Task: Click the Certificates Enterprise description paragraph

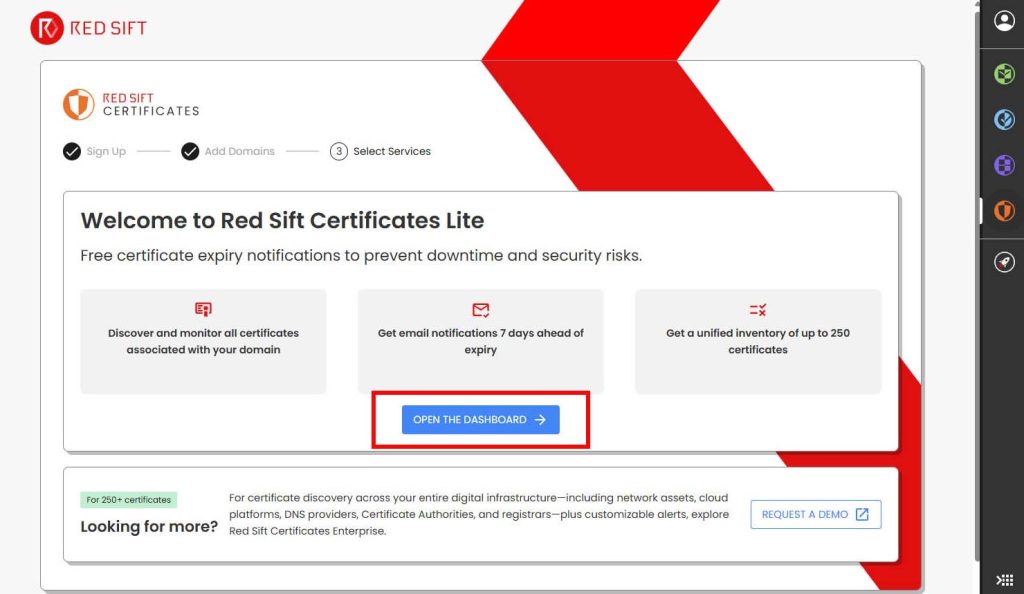Action: pos(479,514)
